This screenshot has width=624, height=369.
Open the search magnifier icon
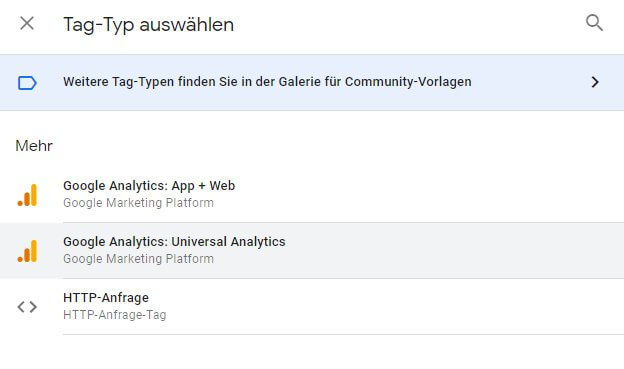tap(594, 23)
